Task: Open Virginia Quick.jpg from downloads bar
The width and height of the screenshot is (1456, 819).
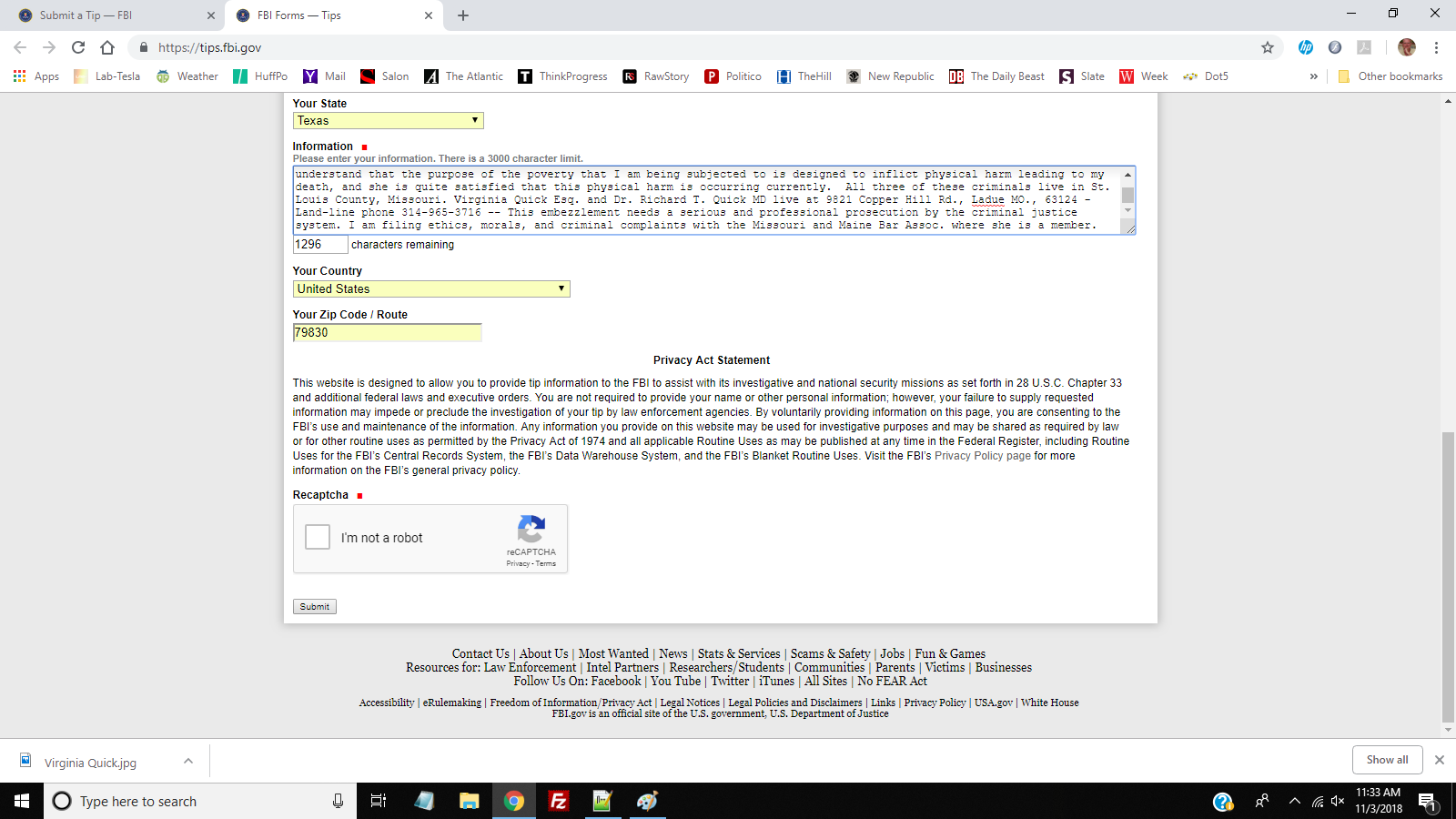Action: click(90, 763)
